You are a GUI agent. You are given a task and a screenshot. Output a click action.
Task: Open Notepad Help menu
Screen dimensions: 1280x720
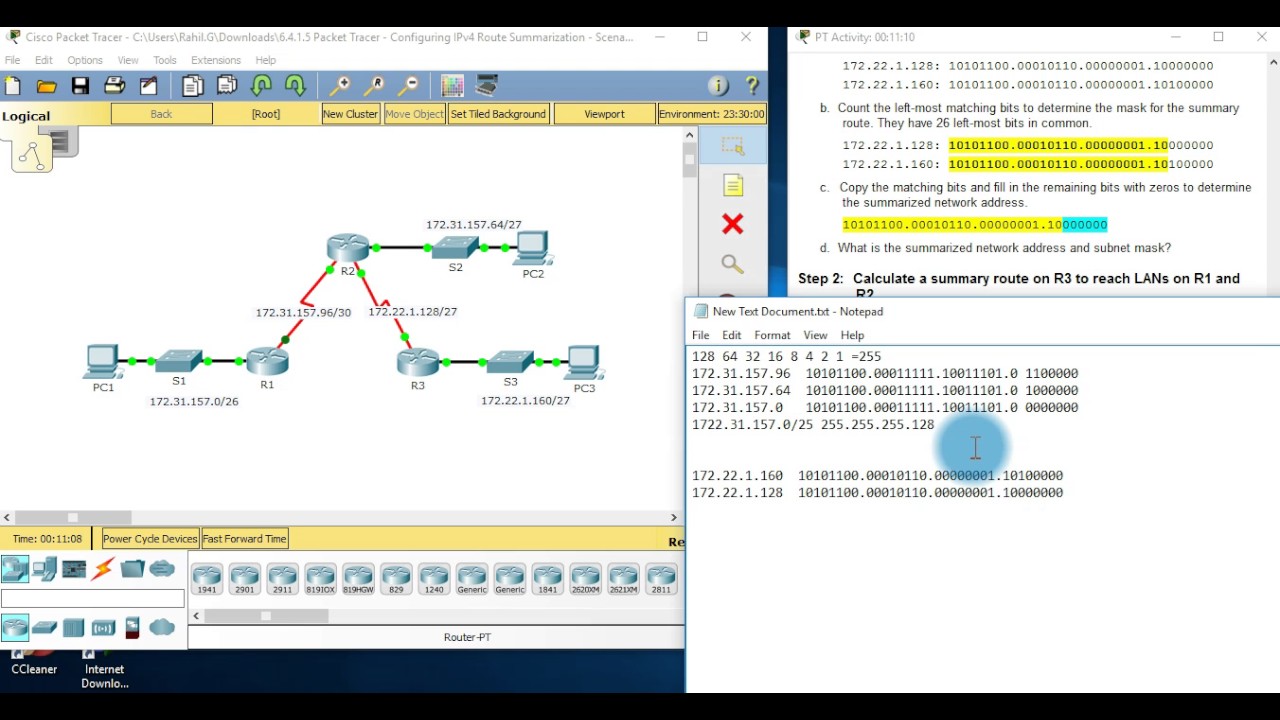(852, 335)
